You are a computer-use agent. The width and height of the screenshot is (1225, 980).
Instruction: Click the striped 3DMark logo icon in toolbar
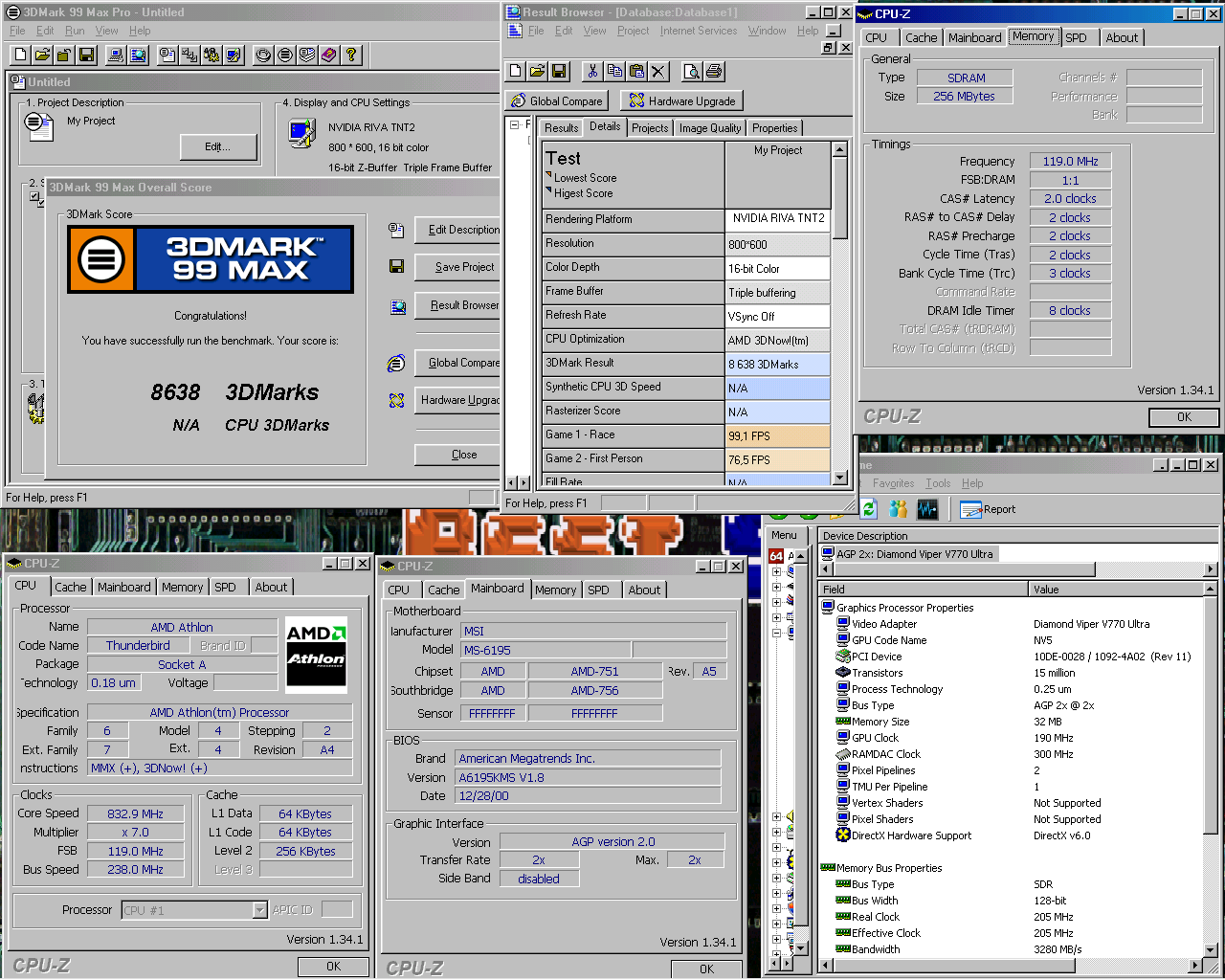[285, 55]
